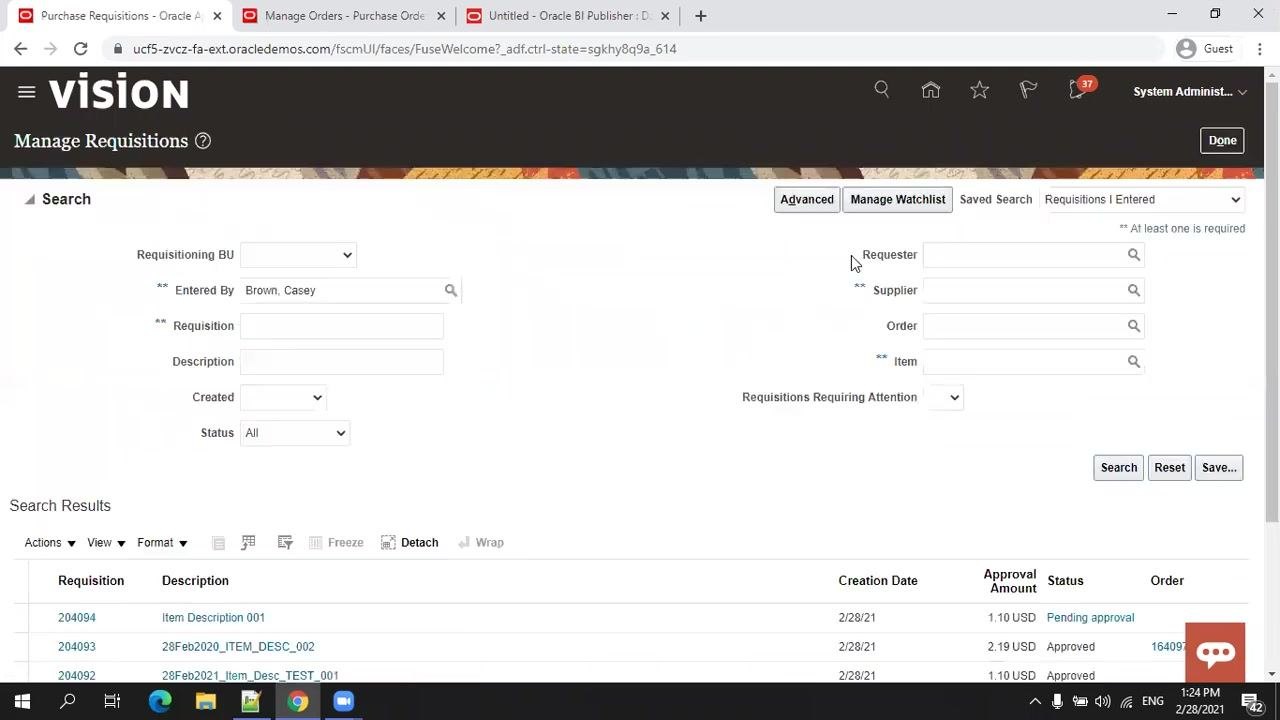Switch to Manage Orders browser tab
This screenshot has height=720, width=1280.
pyautogui.click(x=344, y=16)
